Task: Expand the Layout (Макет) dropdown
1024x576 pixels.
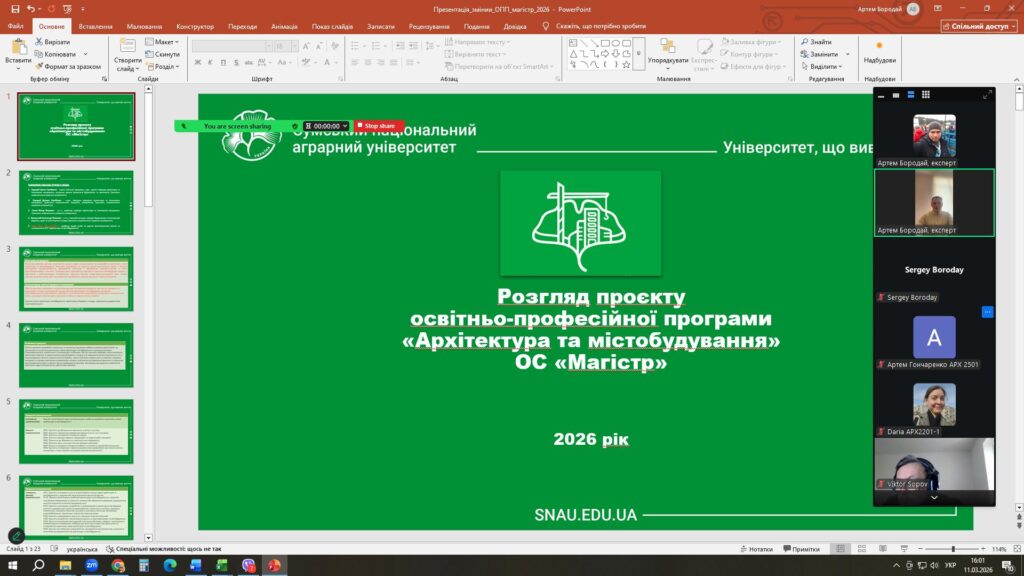Action: click(165, 42)
